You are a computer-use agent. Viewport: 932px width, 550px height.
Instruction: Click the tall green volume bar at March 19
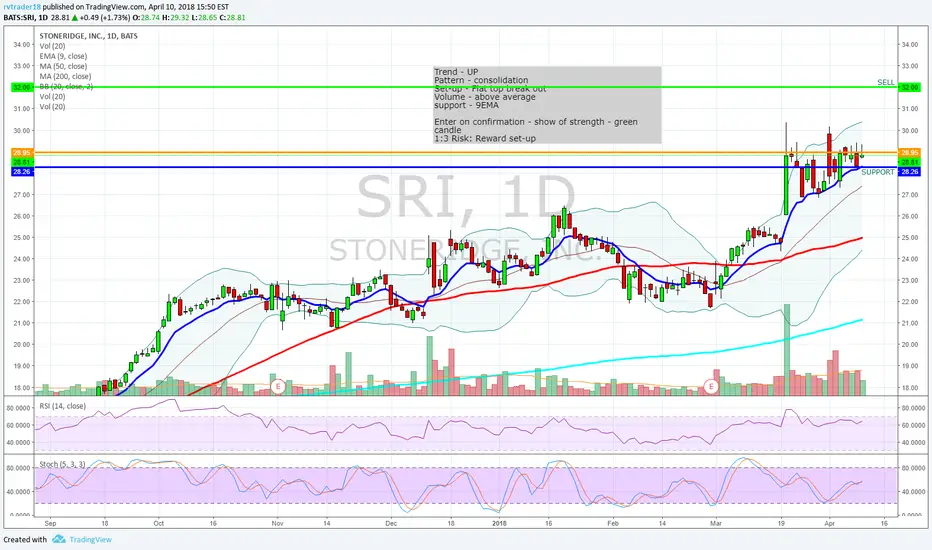787,350
